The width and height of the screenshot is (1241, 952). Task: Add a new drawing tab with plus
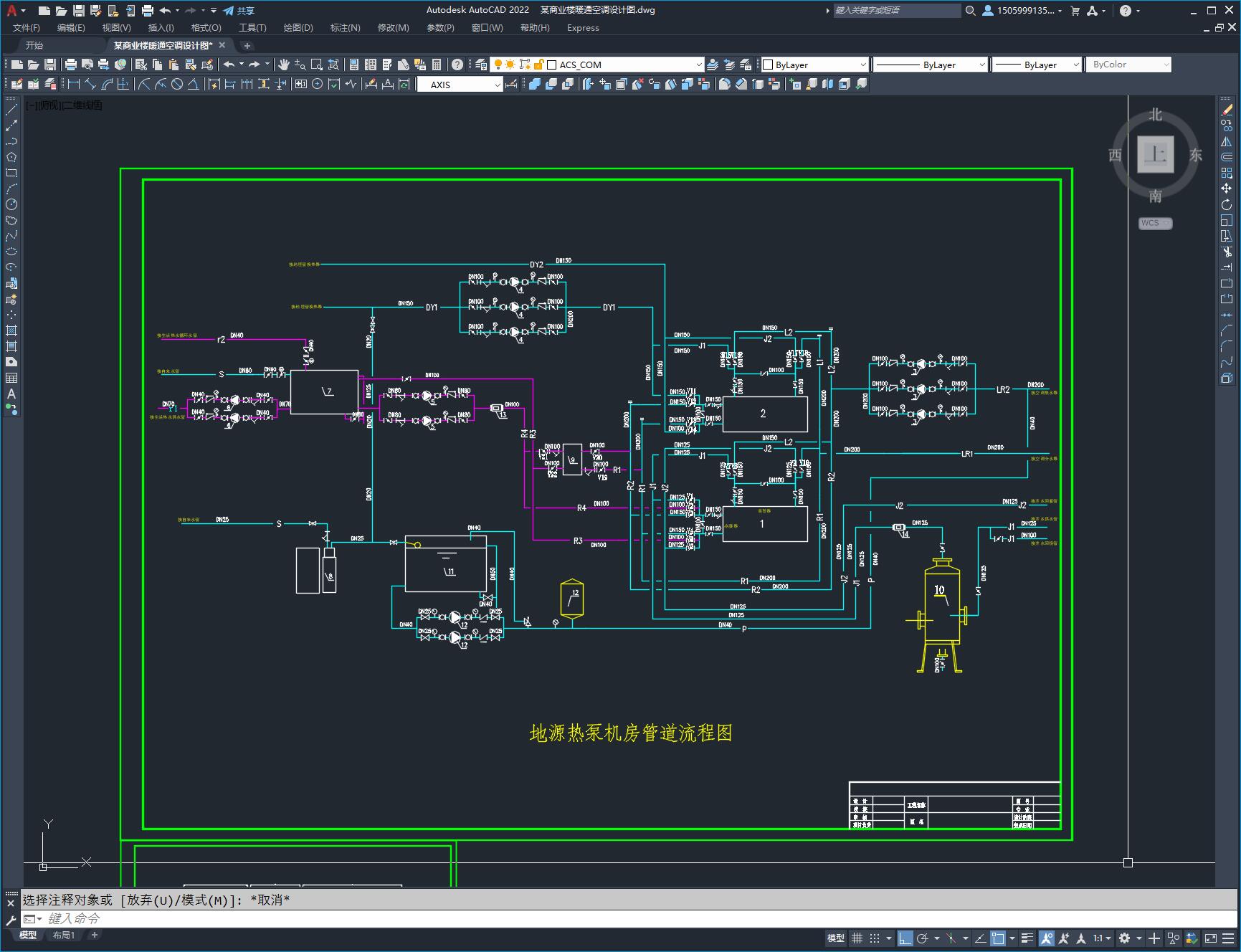(x=247, y=45)
